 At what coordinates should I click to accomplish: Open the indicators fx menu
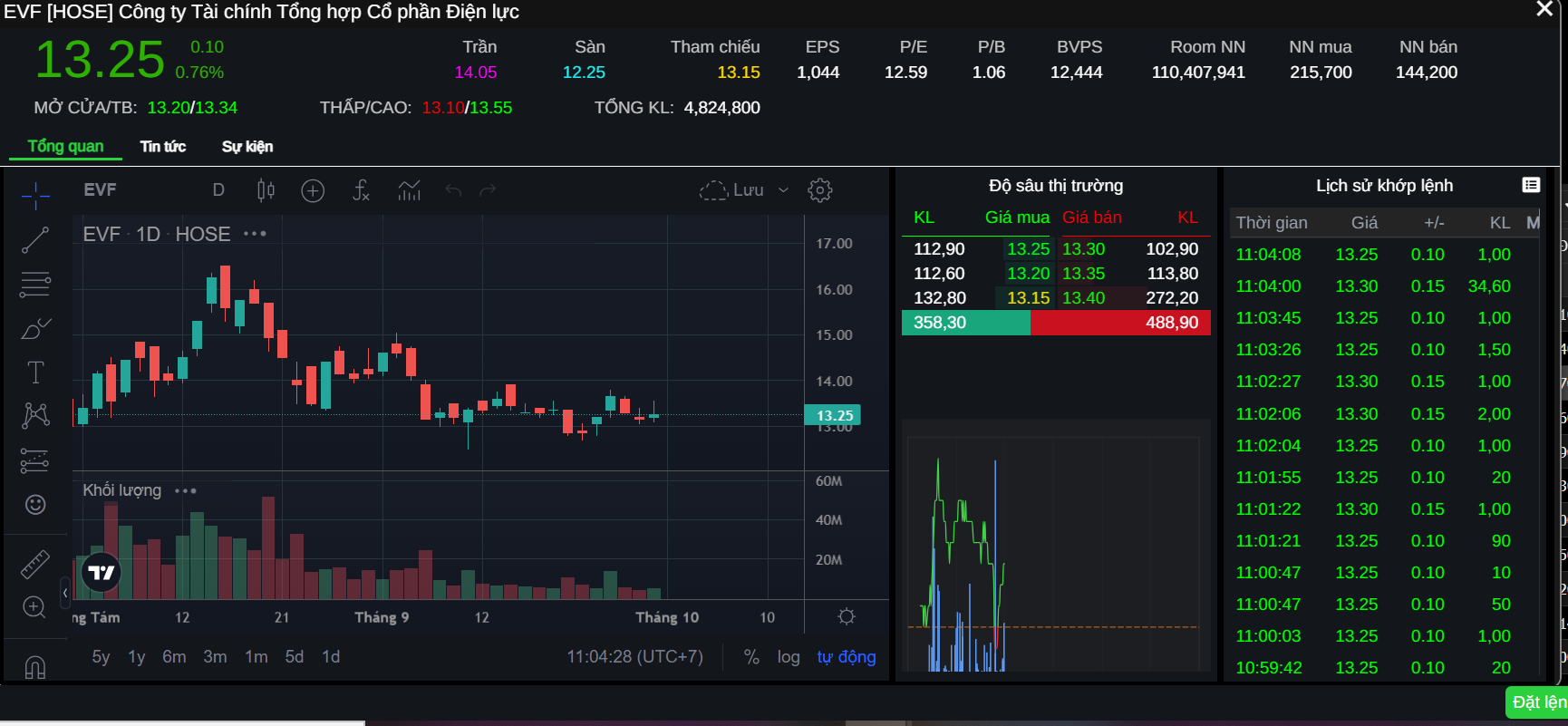(x=361, y=190)
